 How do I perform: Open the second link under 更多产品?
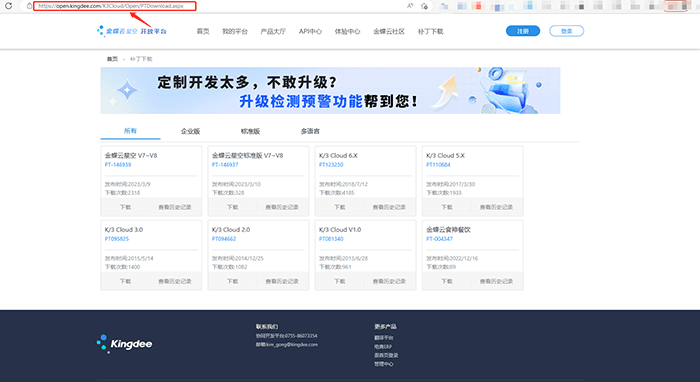[x=383, y=346]
